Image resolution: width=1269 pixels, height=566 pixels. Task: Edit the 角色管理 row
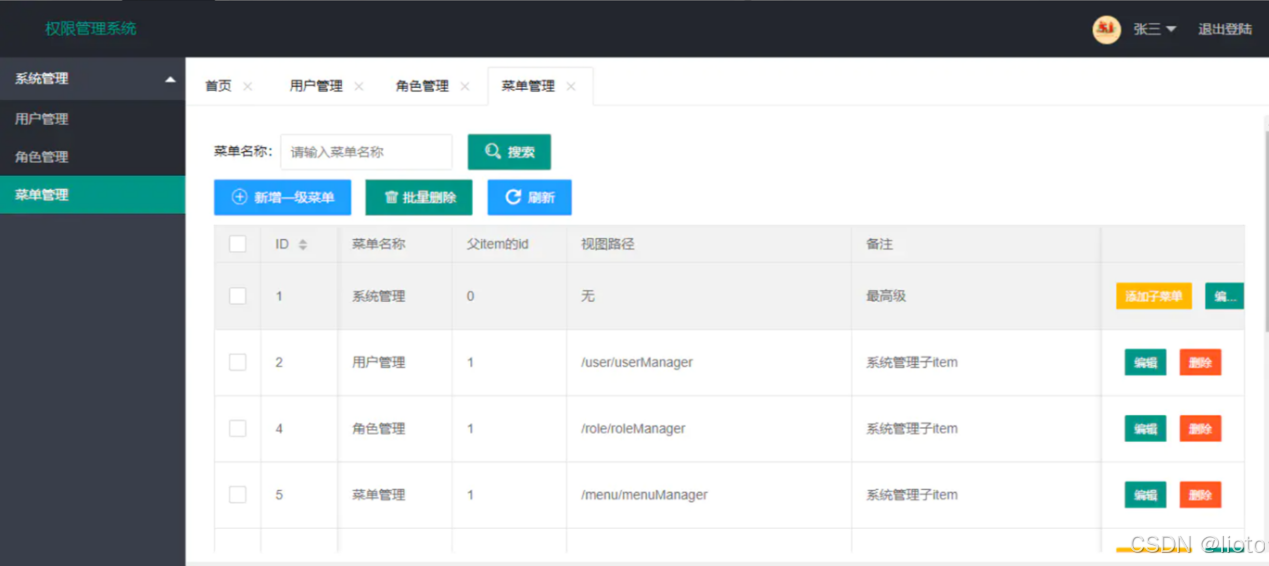click(1145, 428)
